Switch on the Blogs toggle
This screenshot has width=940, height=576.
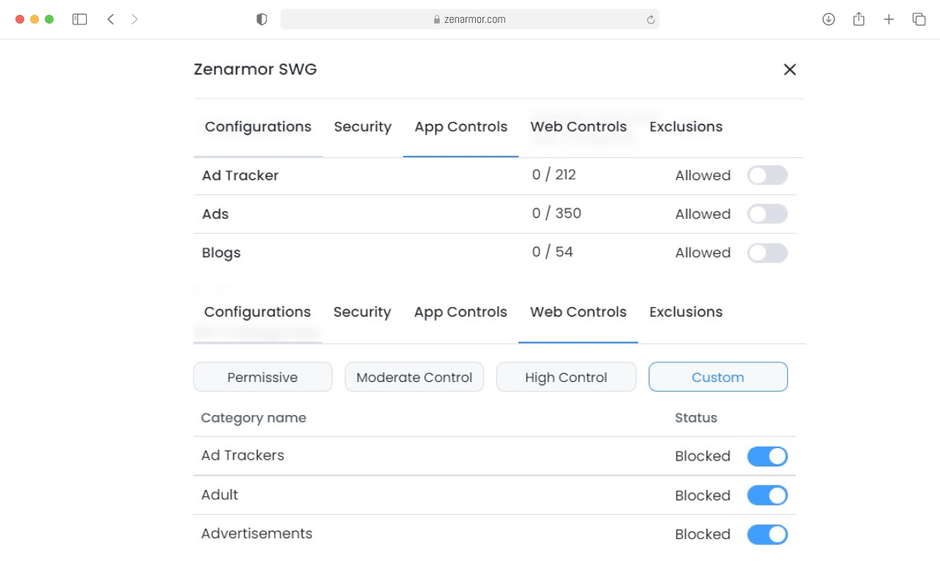pyautogui.click(x=767, y=253)
